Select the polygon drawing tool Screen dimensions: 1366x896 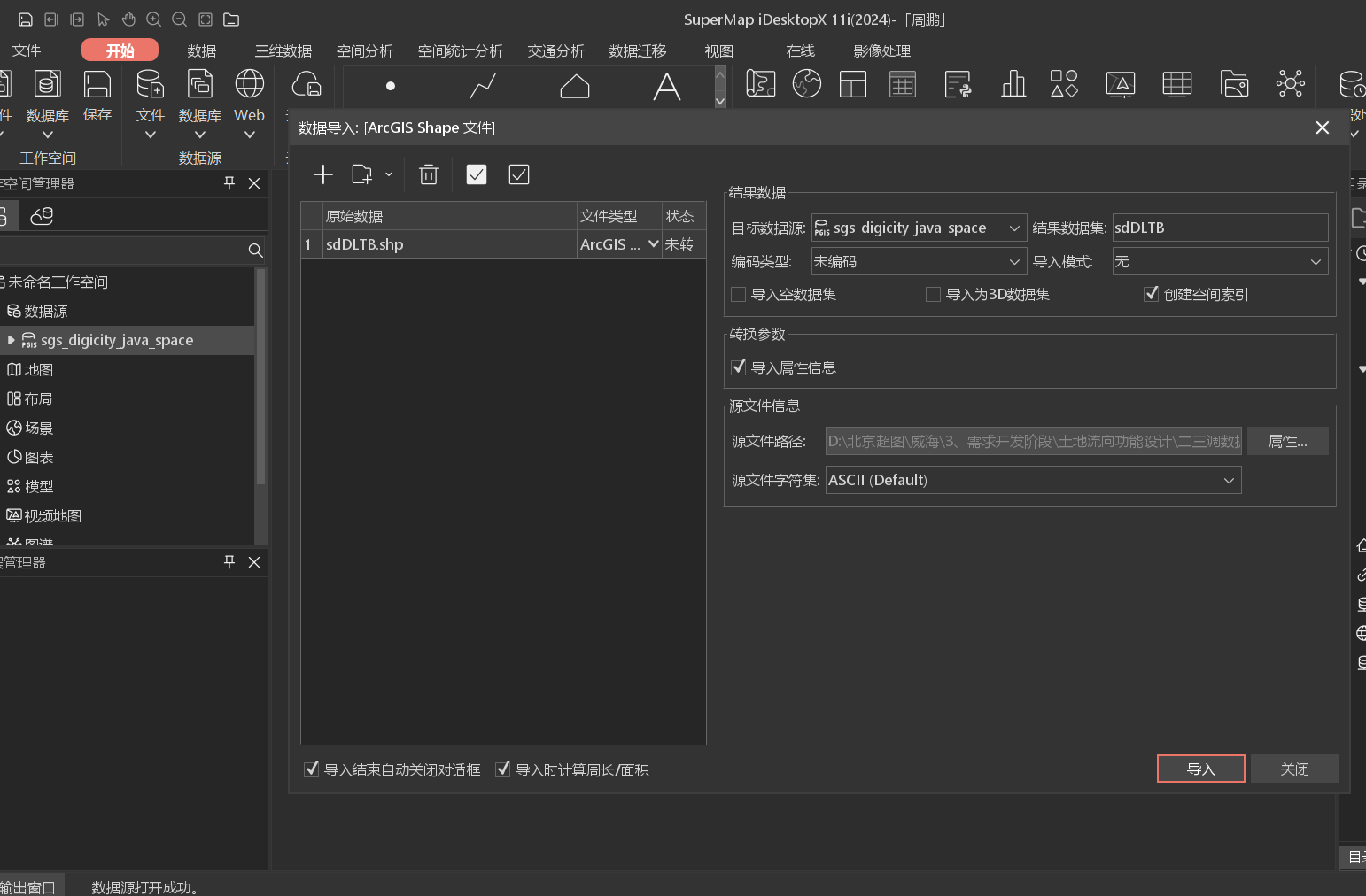(x=575, y=86)
